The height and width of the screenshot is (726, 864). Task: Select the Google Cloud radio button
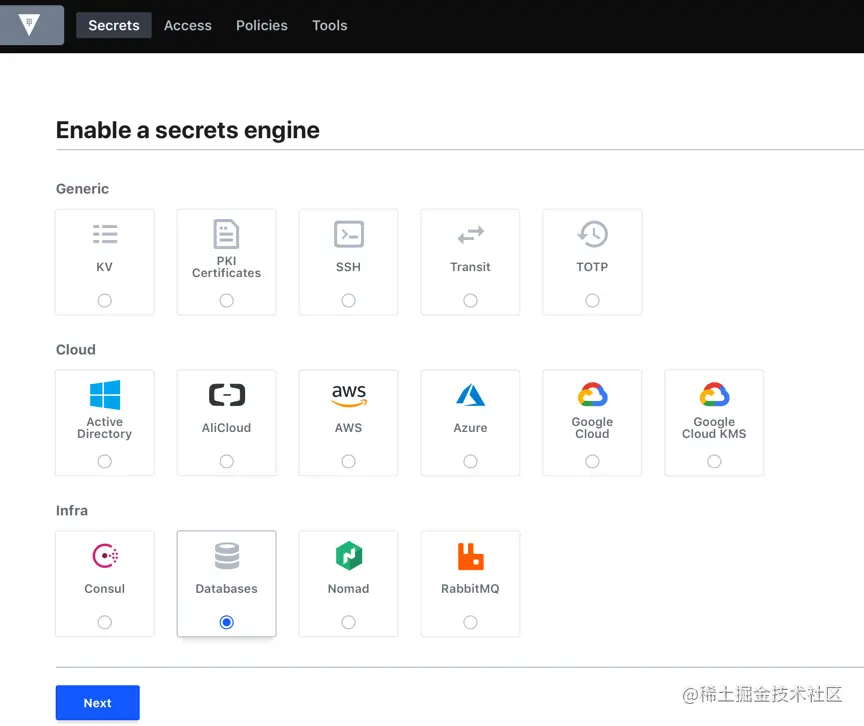(592, 461)
